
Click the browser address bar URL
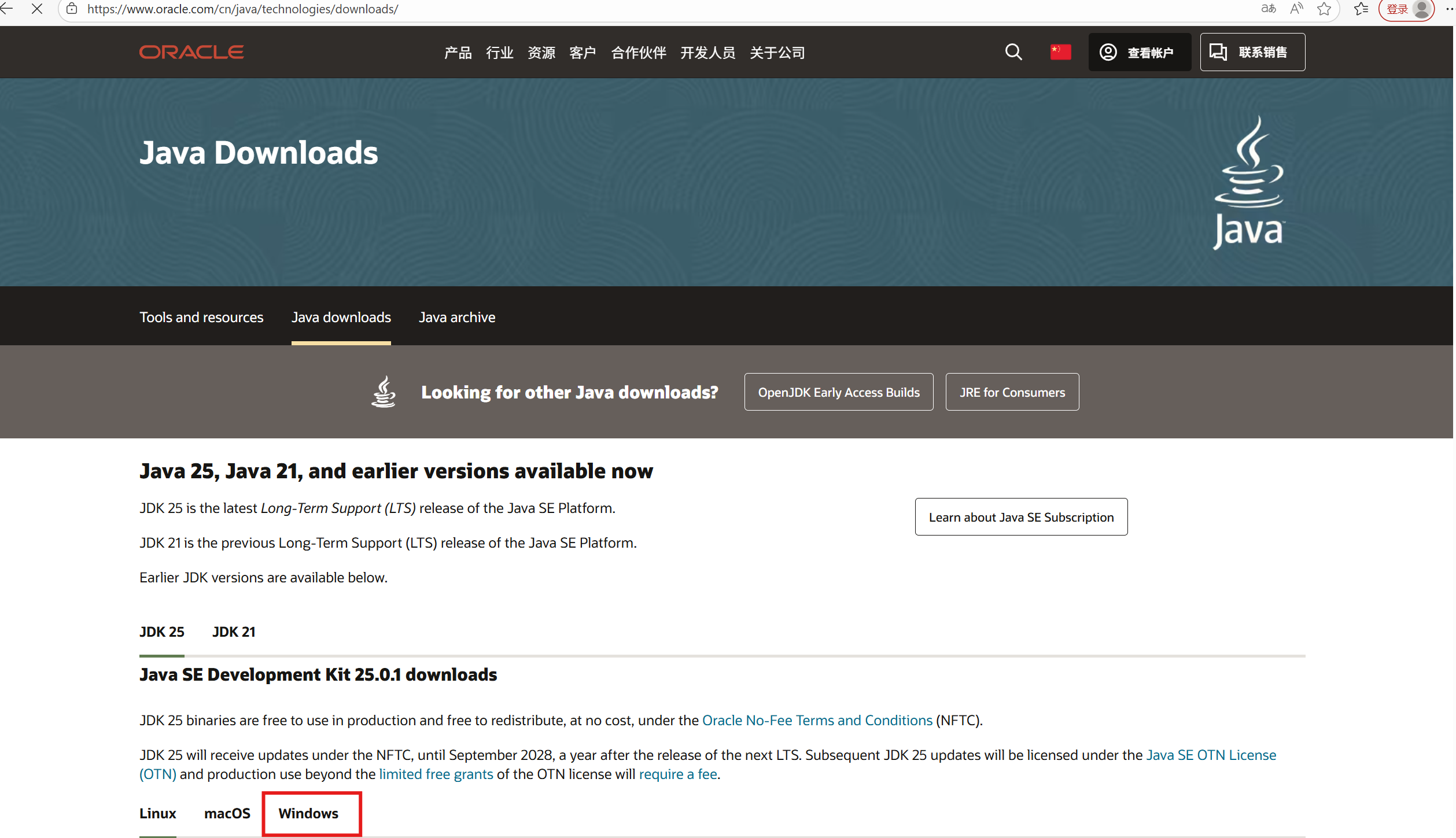click(x=243, y=9)
